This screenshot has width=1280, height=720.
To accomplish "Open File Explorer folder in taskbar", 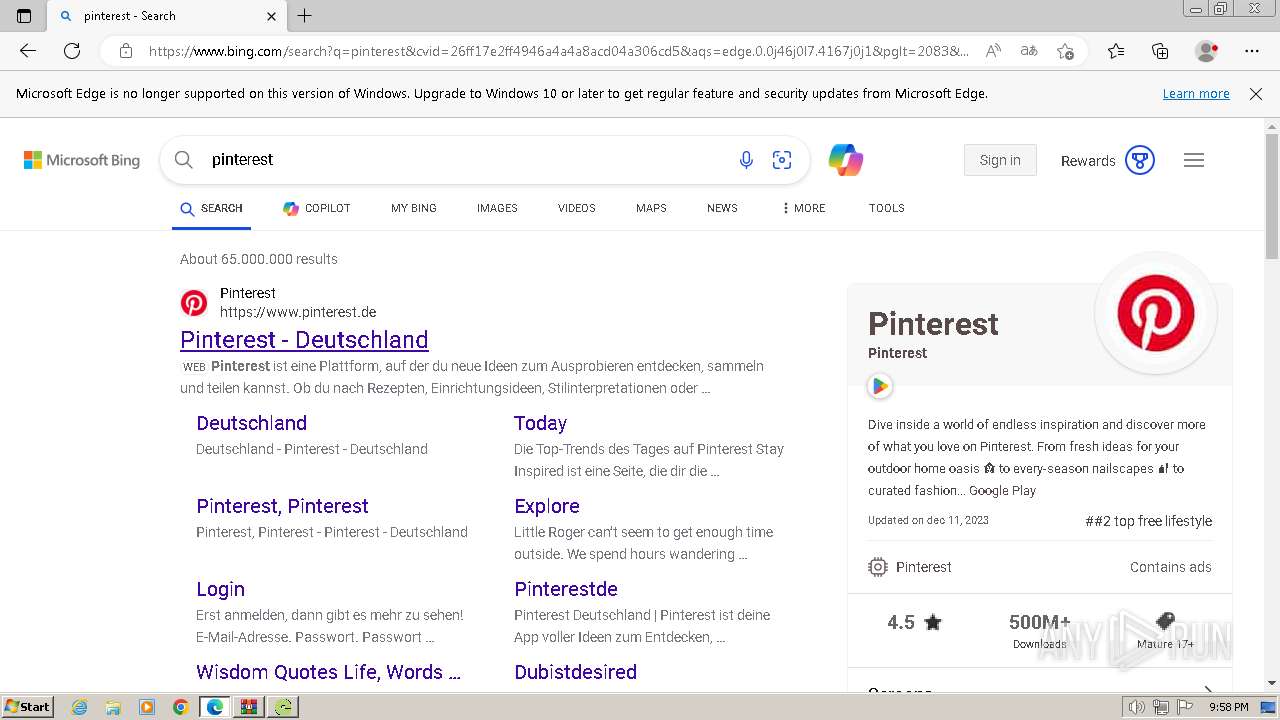I will point(113,707).
